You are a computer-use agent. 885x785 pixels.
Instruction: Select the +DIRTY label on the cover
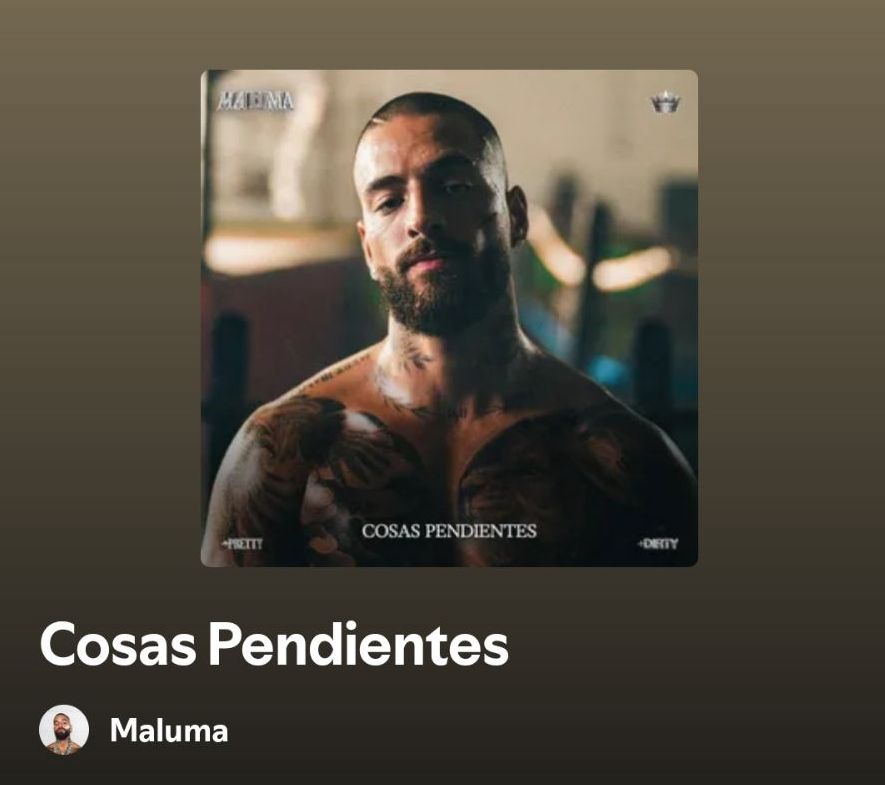658,543
